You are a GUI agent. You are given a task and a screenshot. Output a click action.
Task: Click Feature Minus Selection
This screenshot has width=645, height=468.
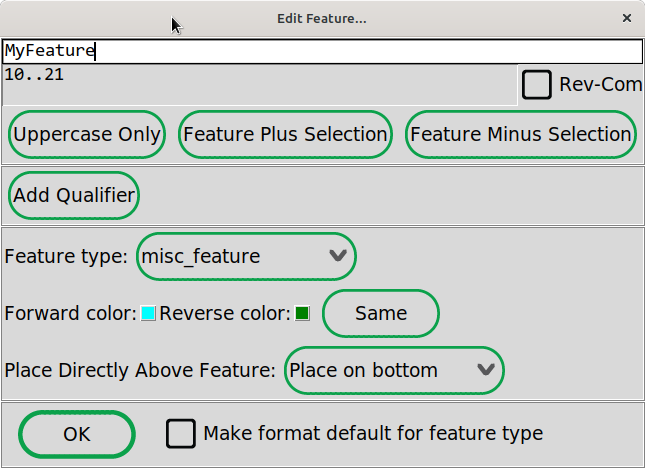tap(520, 134)
